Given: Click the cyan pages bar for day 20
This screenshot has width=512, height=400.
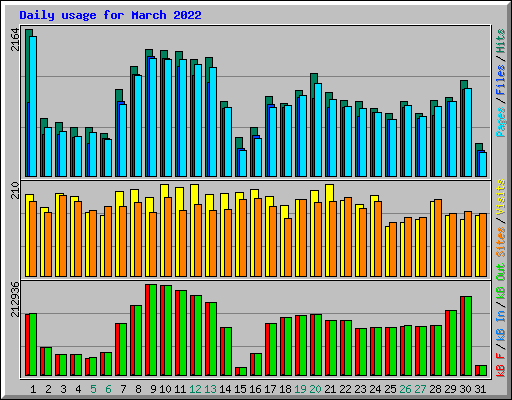Looking at the screenshot, I should [318, 130].
